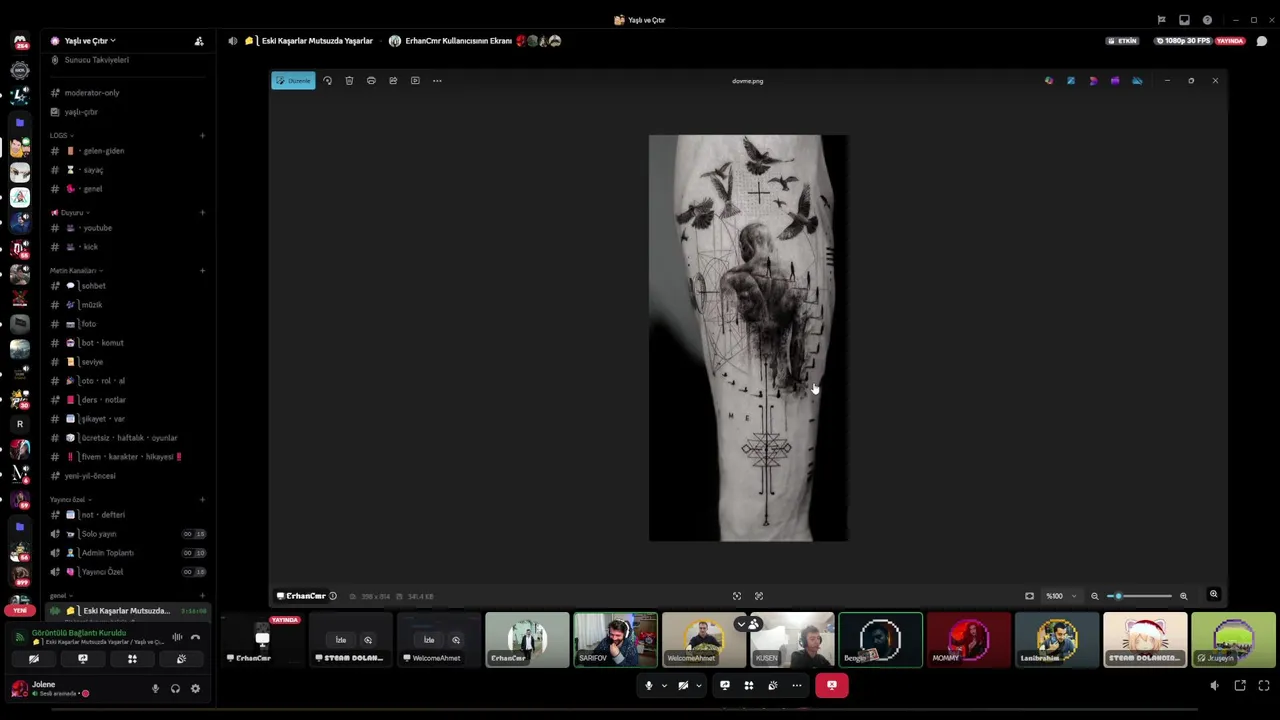This screenshot has height=720, width=1280.
Task: Open more options in the call control bar
Action: point(796,685)
